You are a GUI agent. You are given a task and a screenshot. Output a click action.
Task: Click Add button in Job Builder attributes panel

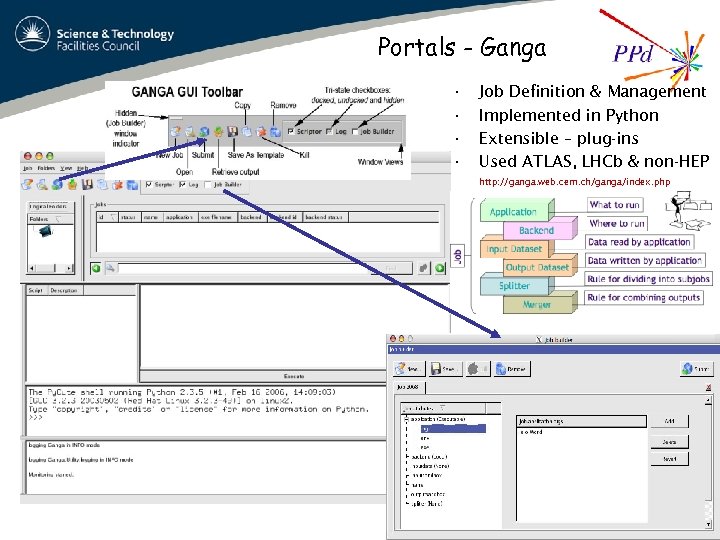670,421
